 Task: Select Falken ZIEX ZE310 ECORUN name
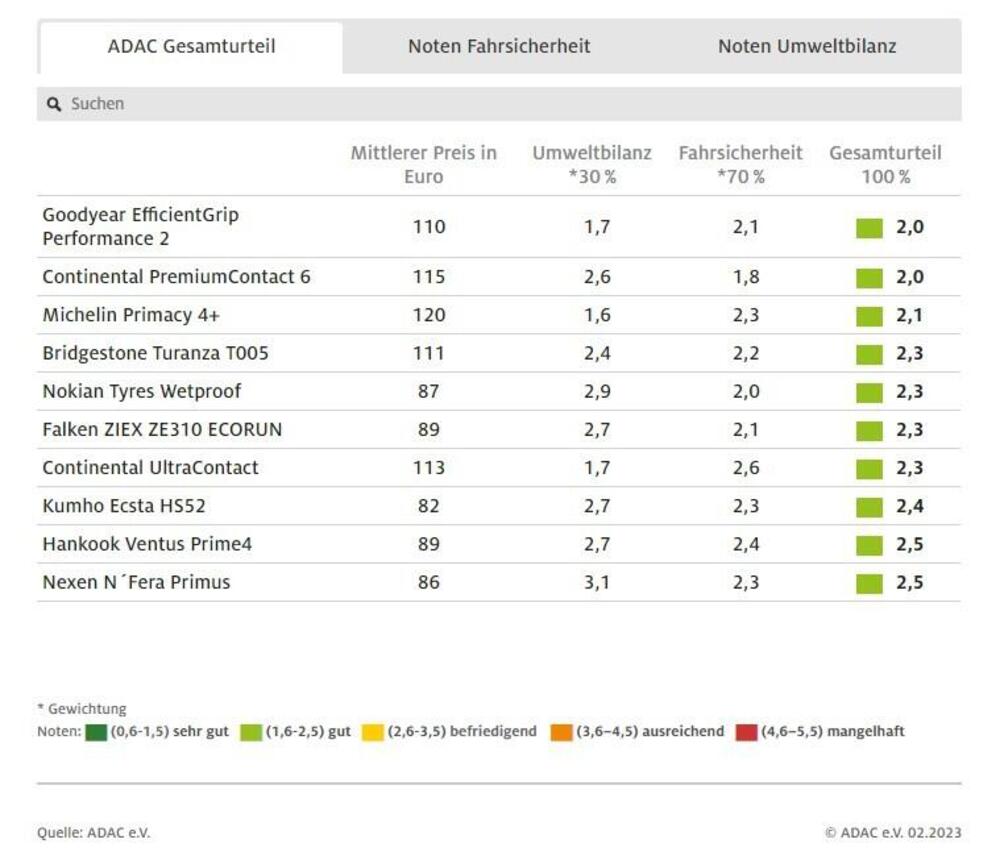click(x=162, y=429)
